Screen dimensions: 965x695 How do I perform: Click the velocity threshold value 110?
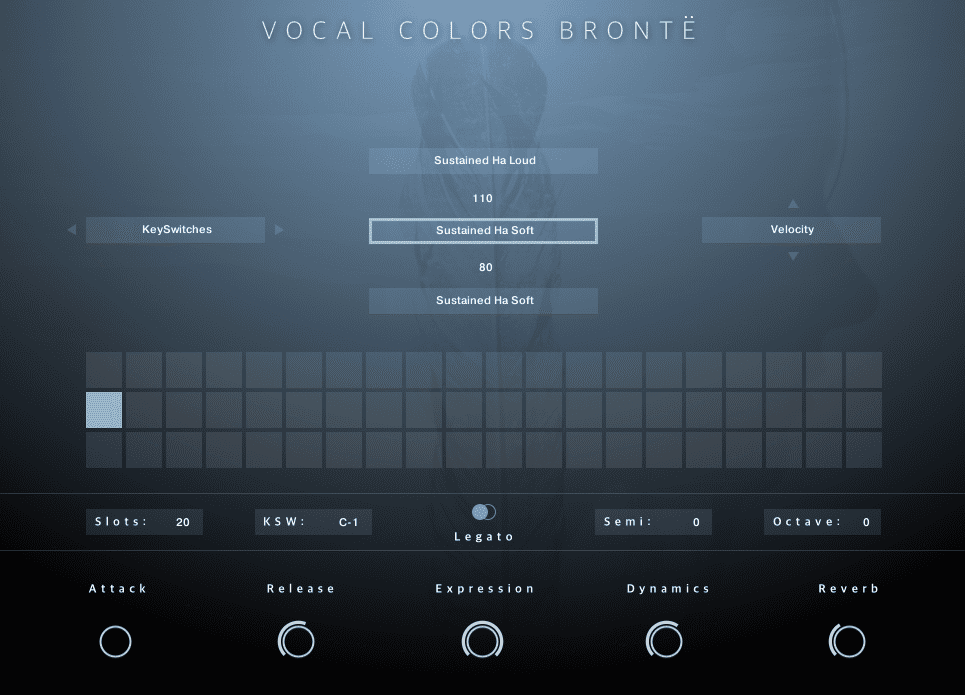(482, 198)
